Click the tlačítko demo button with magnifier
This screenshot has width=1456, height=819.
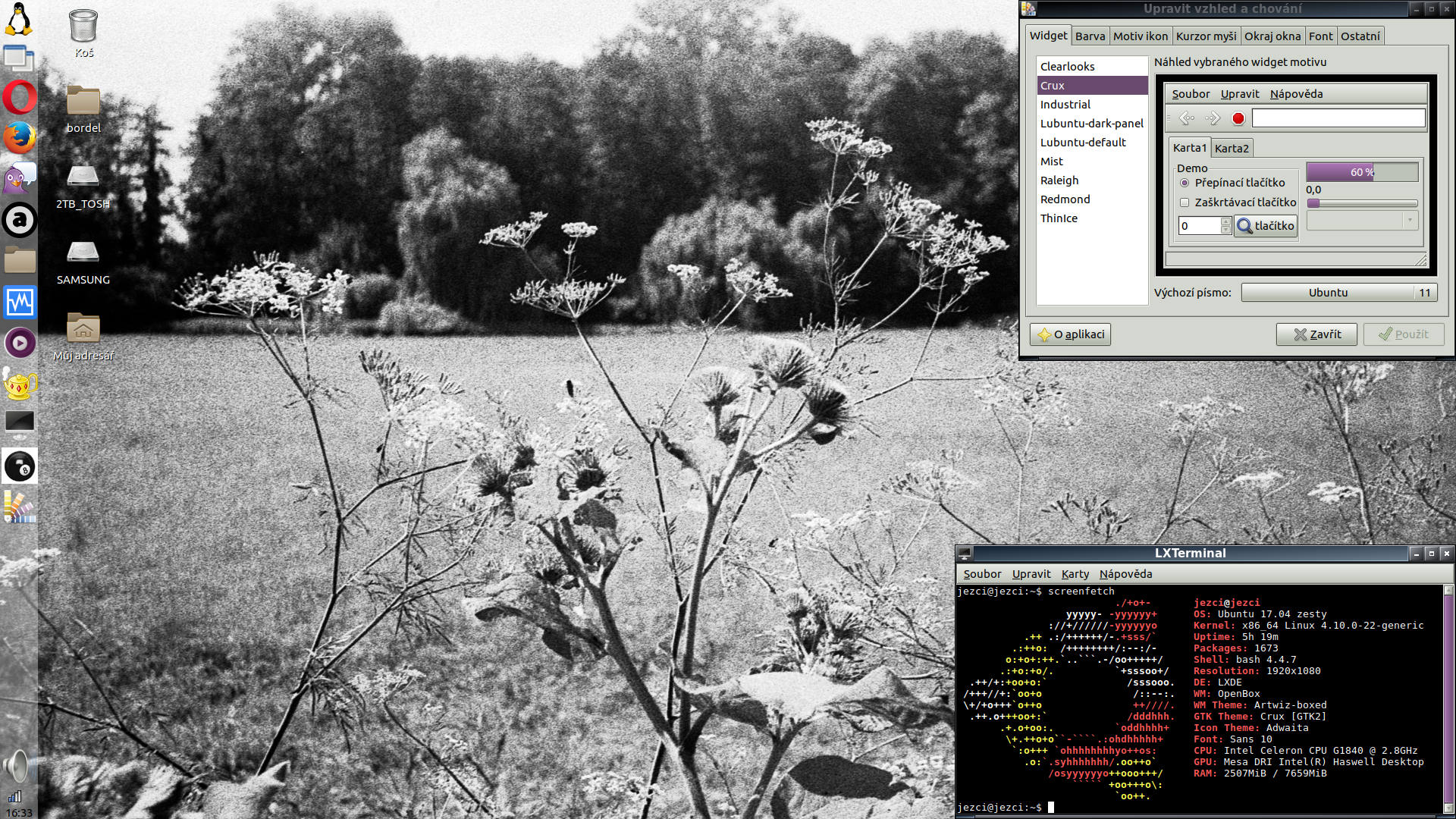[x=1266, y=226]
